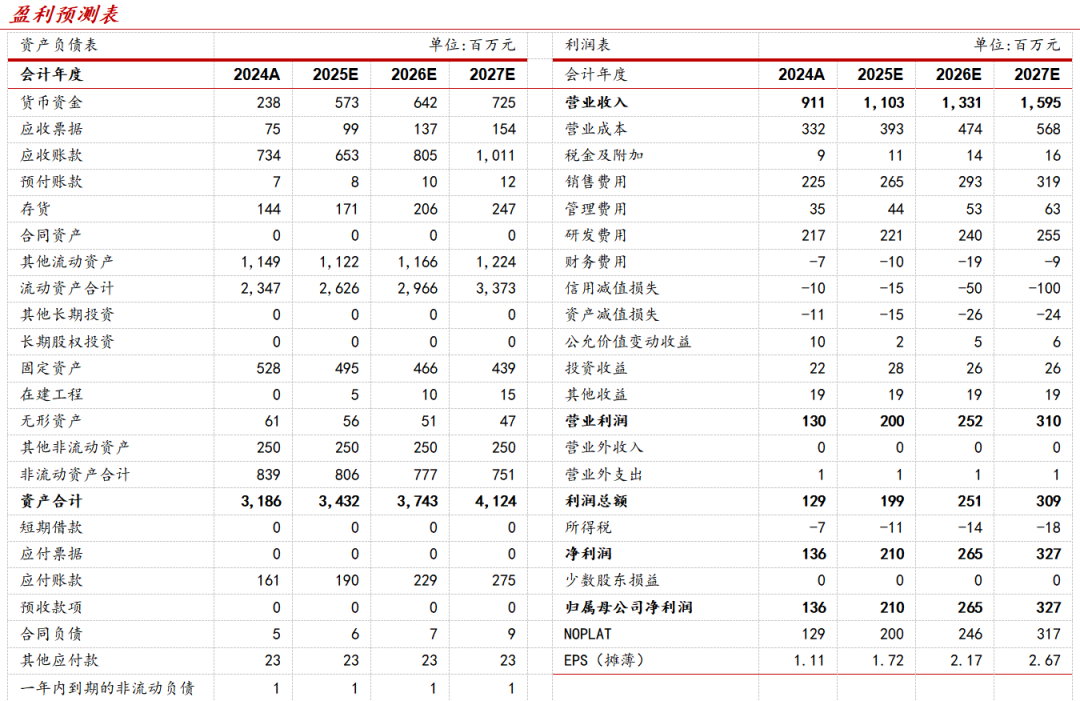The image size is (1080, 701).
Task: Select the 利润表 section header
Action: [588, 45]
